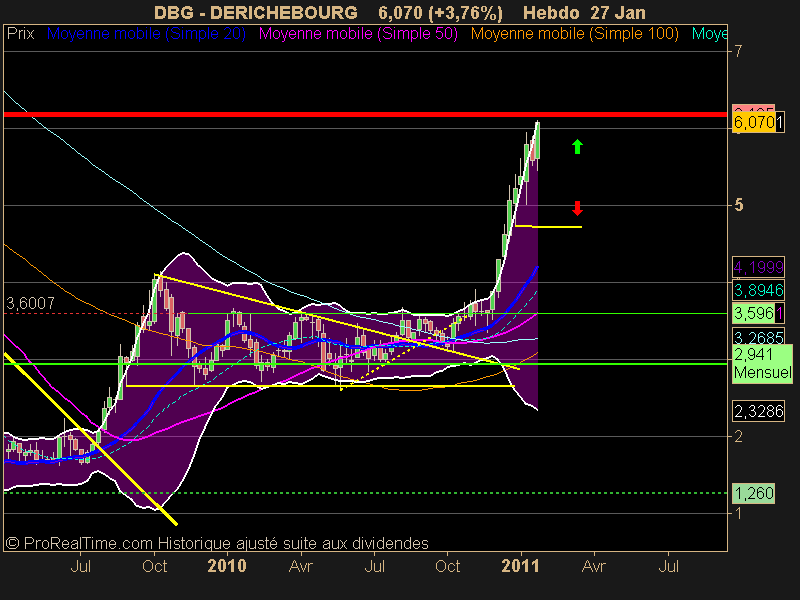Click the '2' price axis label
800x600 pixels.
click(x=738, y=436)
